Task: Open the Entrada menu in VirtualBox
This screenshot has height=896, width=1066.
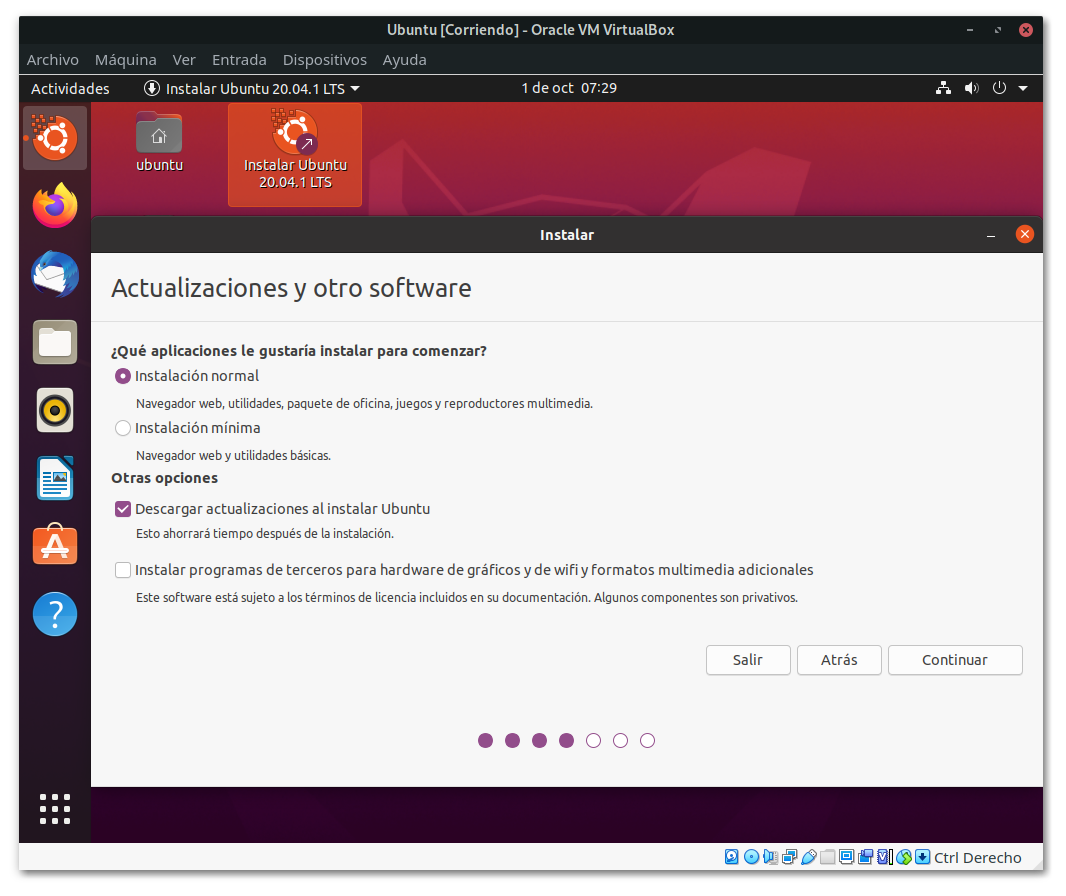Action: (239, 60)
